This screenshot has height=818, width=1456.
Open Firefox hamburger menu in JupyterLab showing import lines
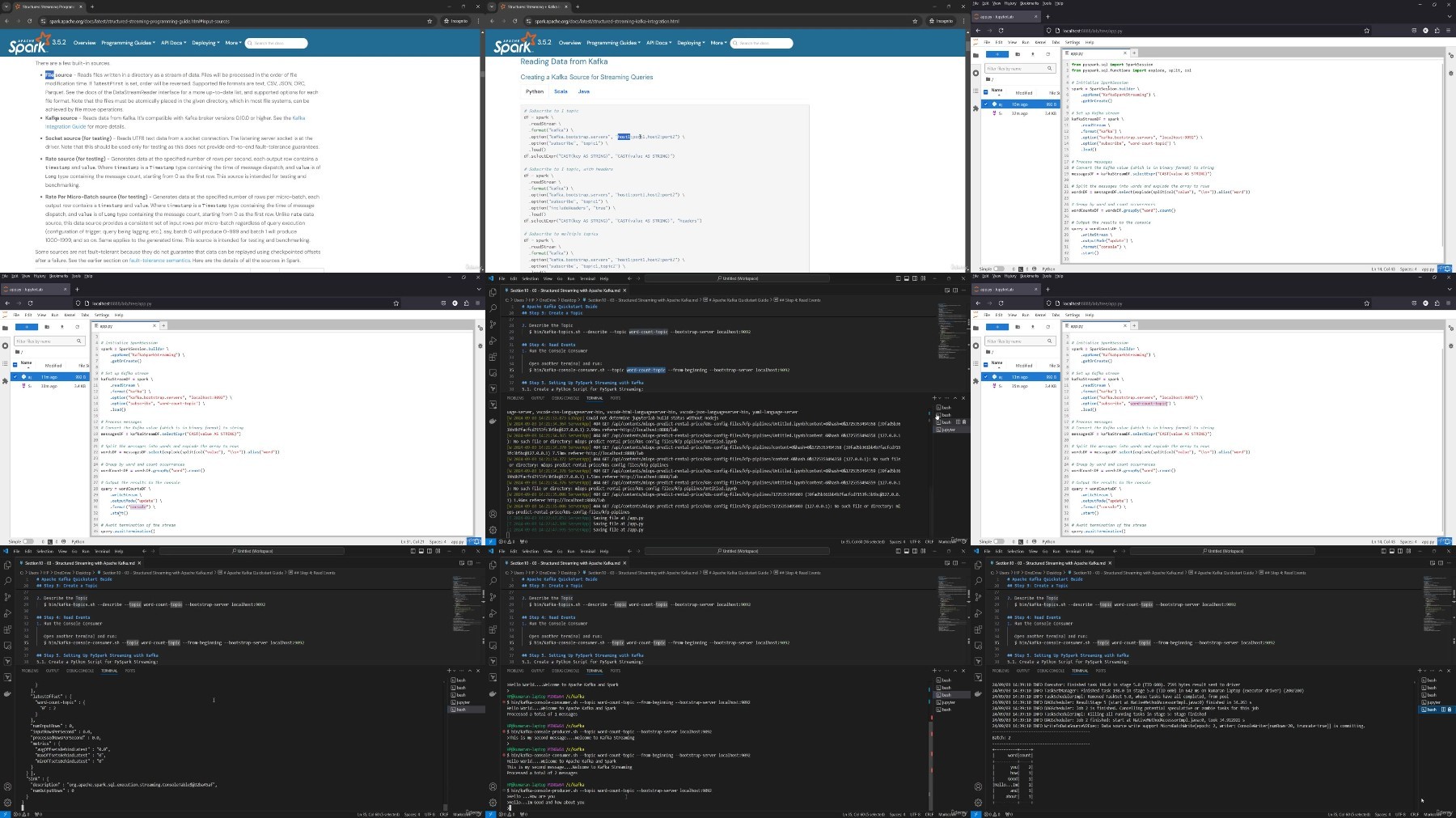point(1448,30)
